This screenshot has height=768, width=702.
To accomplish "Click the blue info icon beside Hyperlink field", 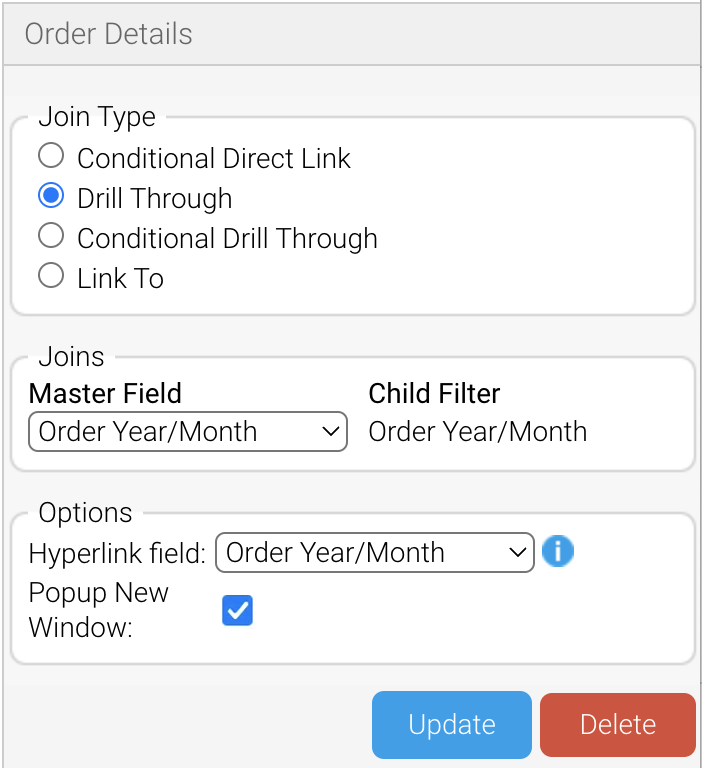I will (557, 551).
